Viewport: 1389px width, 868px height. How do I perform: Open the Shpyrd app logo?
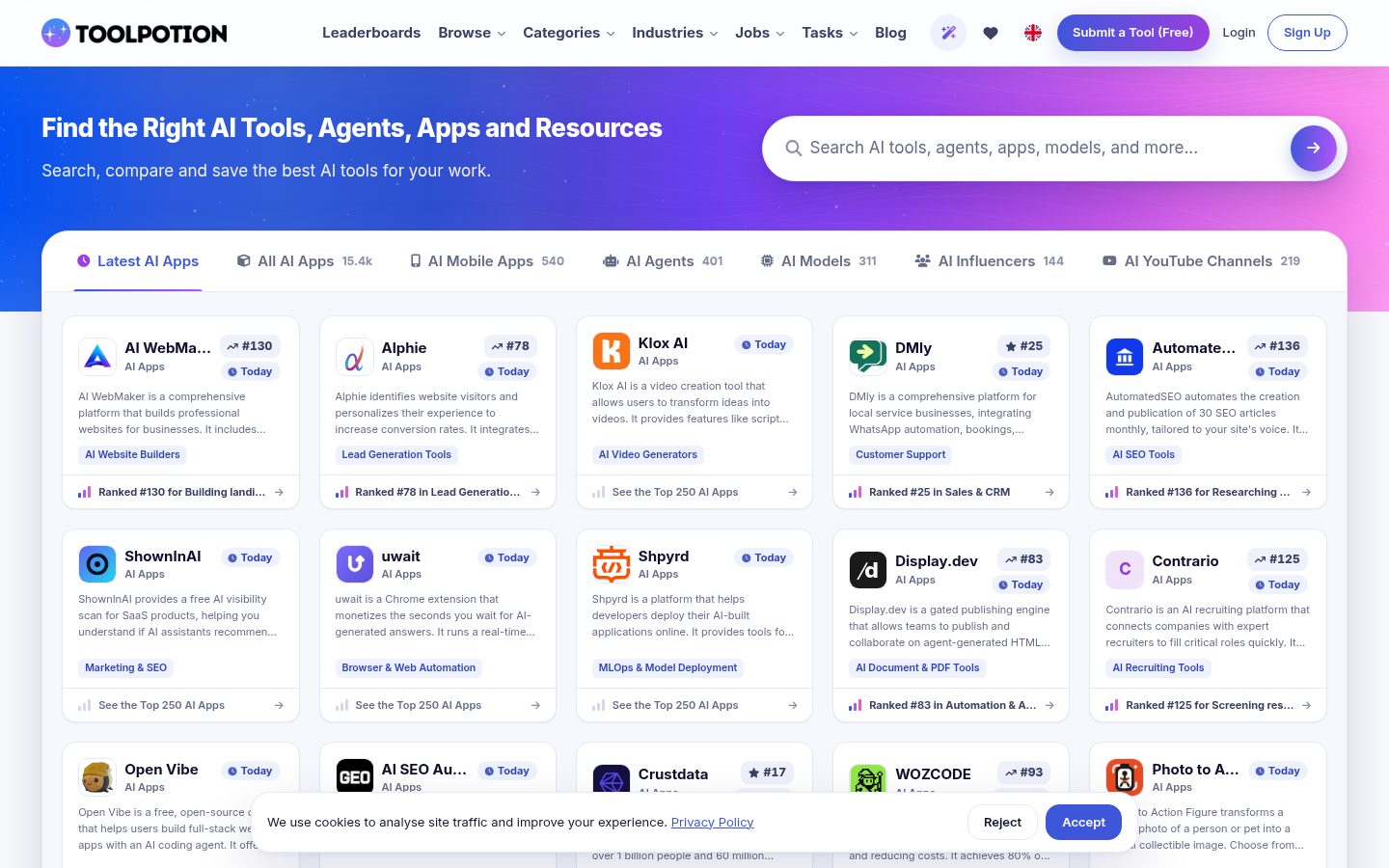click(611, 564)
